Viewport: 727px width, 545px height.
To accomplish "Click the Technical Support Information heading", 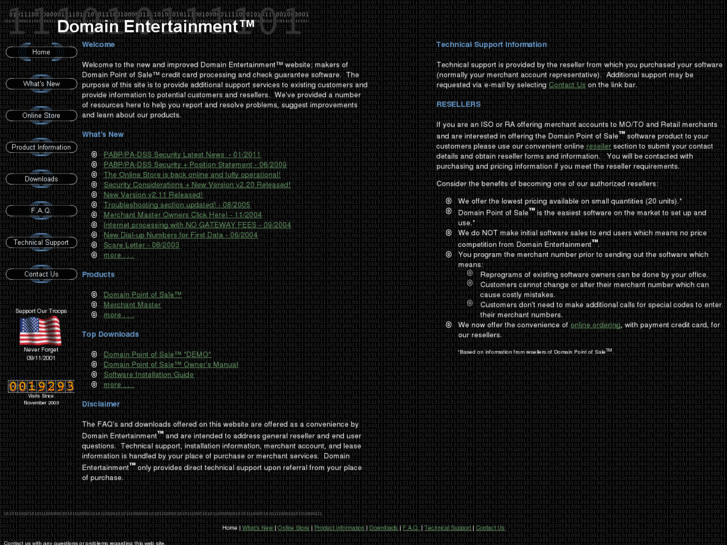I will [x=491, y=45].
